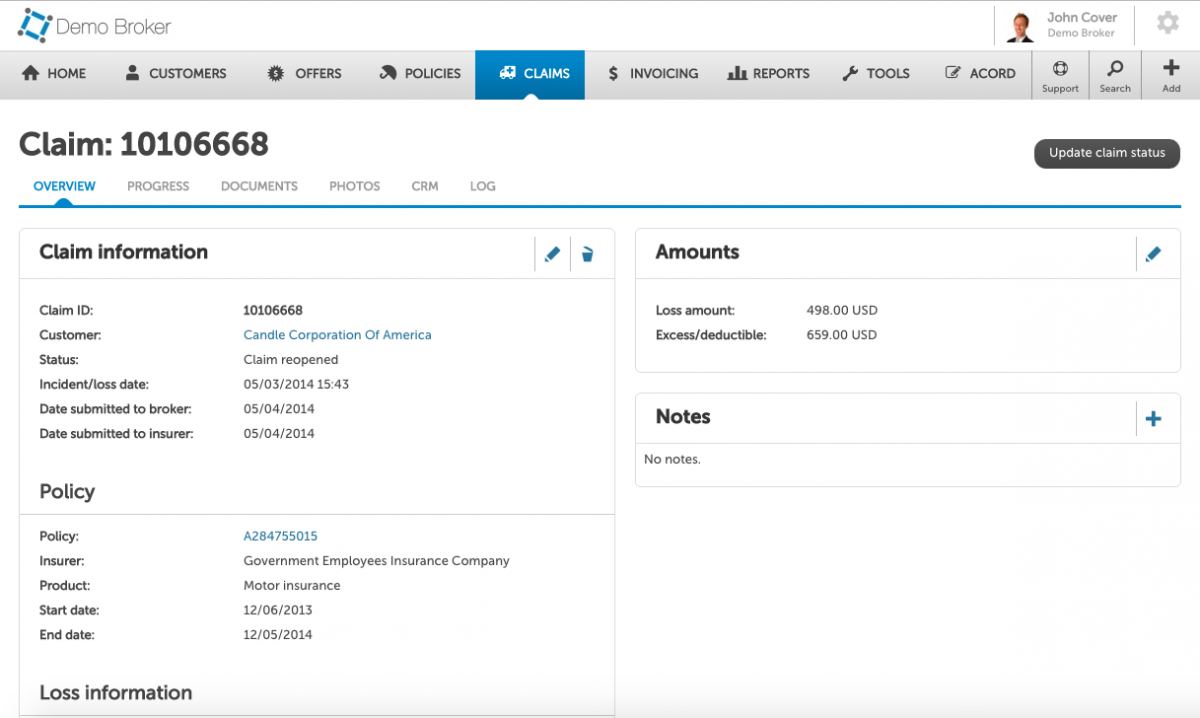Image resolution: width=1200 pixels, height=718 pixels.
Task: Click the delete trash icon on Claim information
Action: 587,253
